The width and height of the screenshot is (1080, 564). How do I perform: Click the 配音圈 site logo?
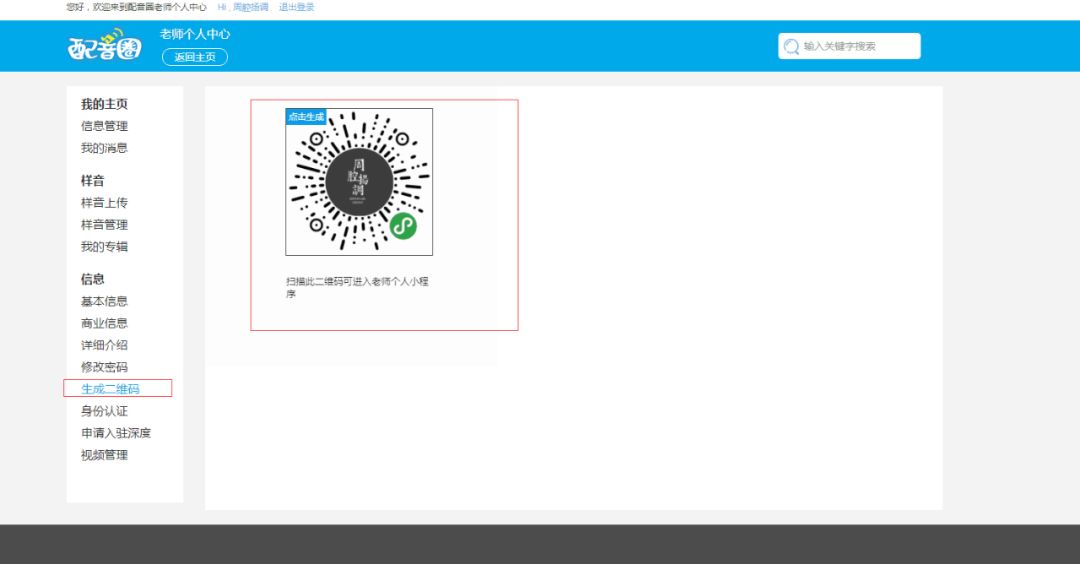(105, 45)
